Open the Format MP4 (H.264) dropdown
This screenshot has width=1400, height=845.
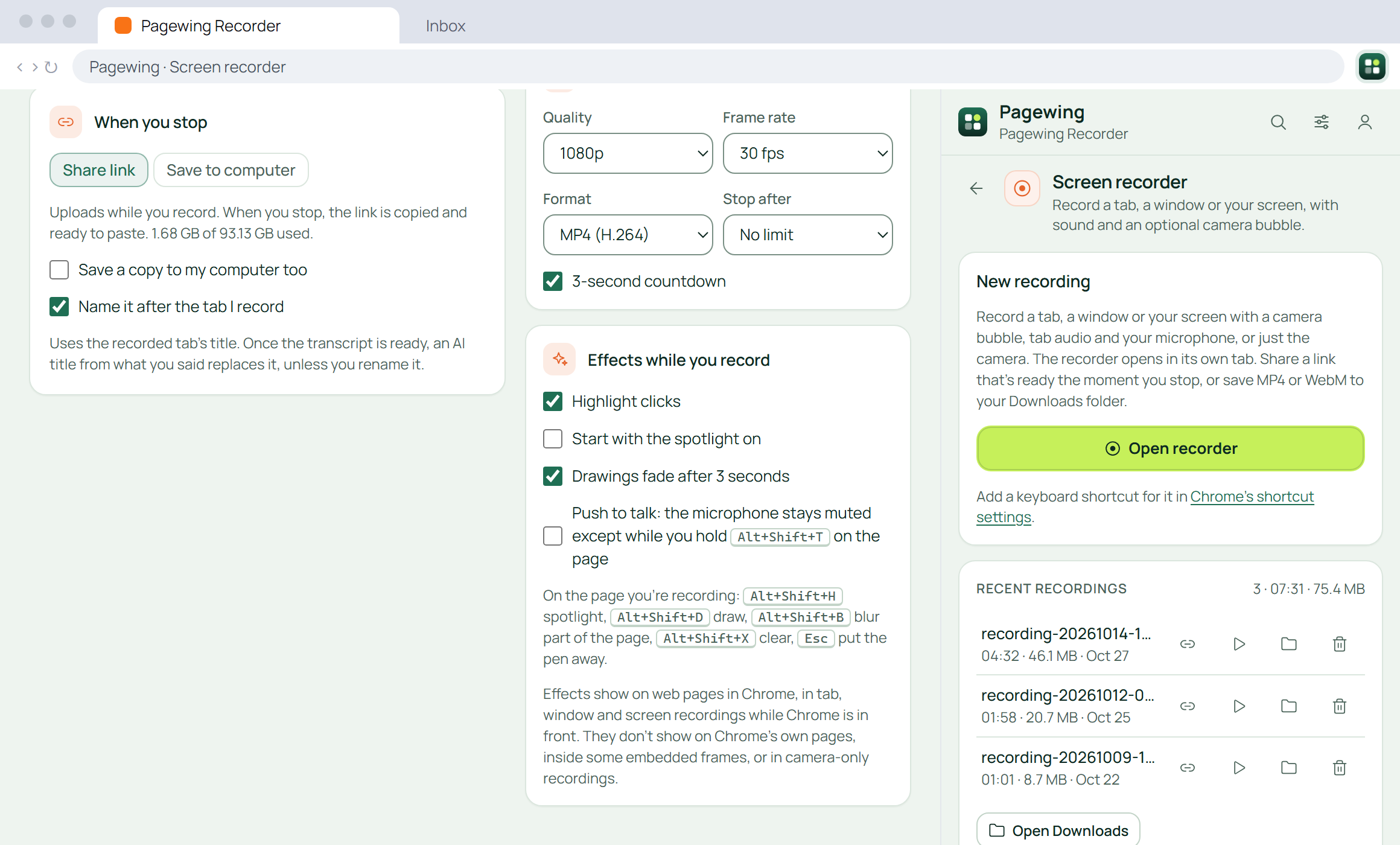point(628,235)
